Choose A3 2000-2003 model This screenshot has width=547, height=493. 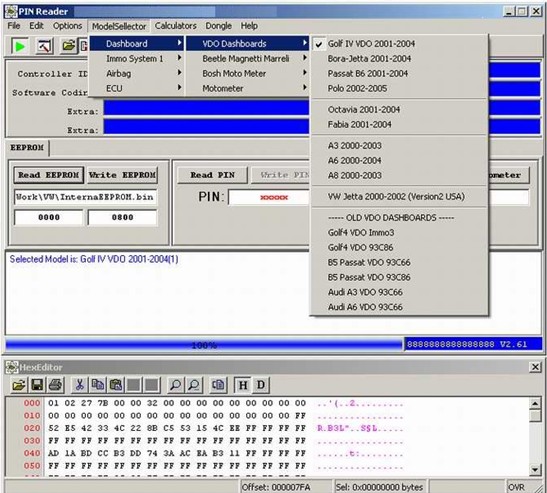point(399,145)
